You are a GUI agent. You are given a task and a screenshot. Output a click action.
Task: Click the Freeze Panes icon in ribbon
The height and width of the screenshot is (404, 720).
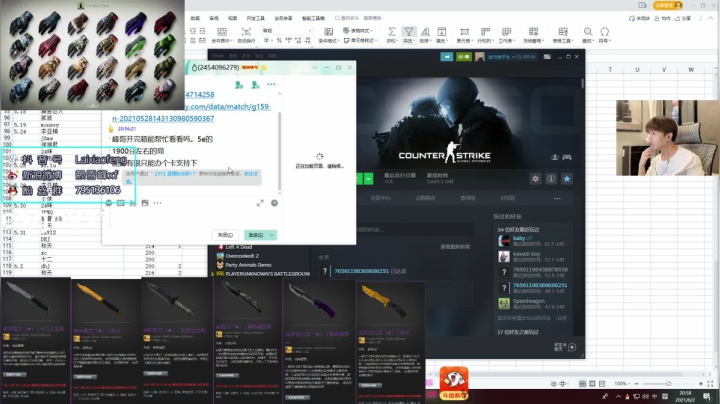click(533, 32)
